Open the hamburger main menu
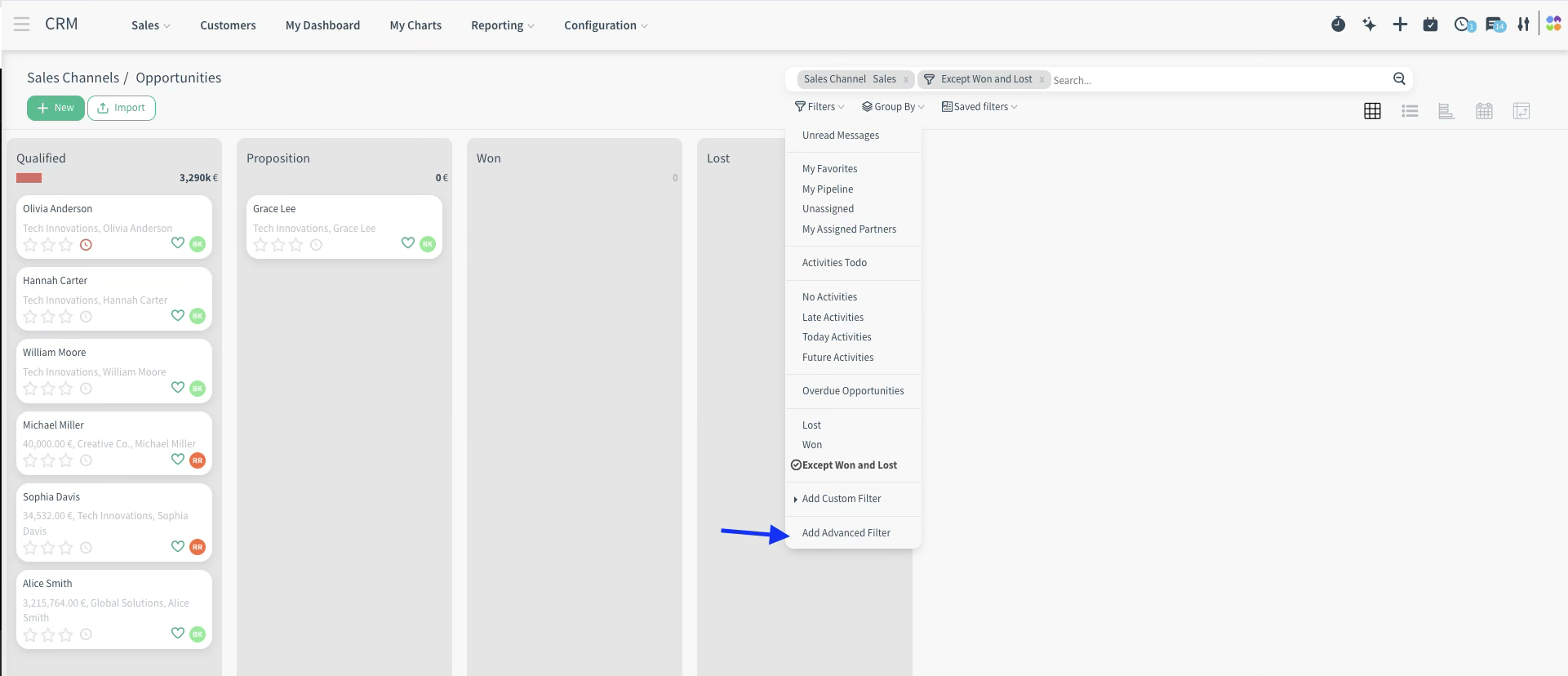Viewport: 1568px width, 676px height. point(22,24)
